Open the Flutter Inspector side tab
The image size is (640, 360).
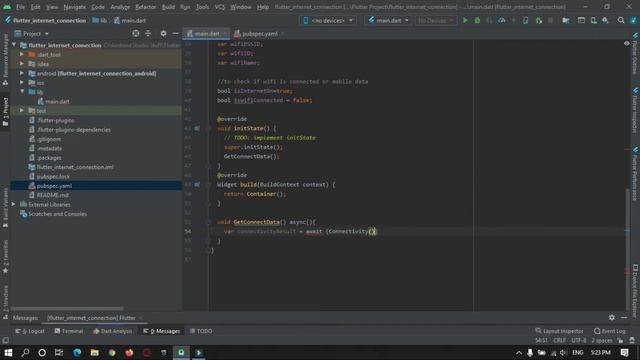[x=635, y=109]
